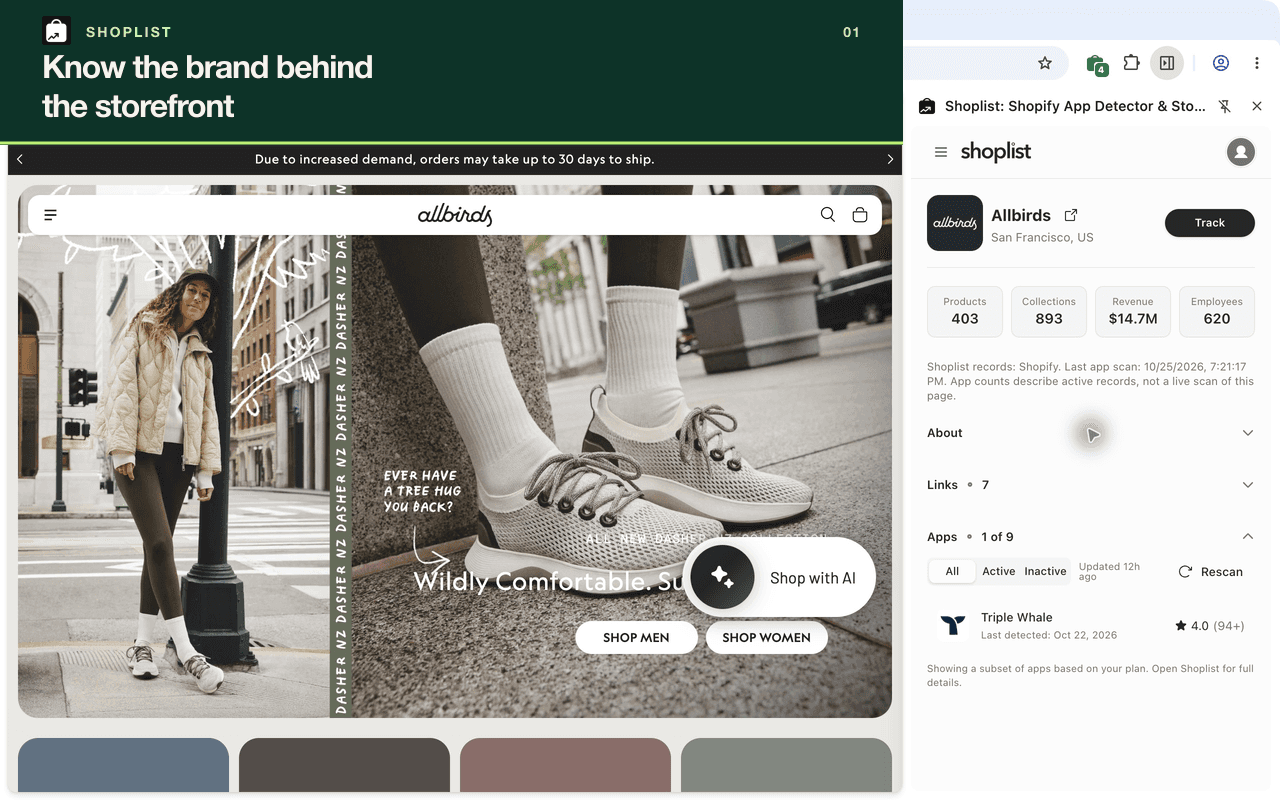
Task: Bookmark the page with the star icon
Action: 1045,63
